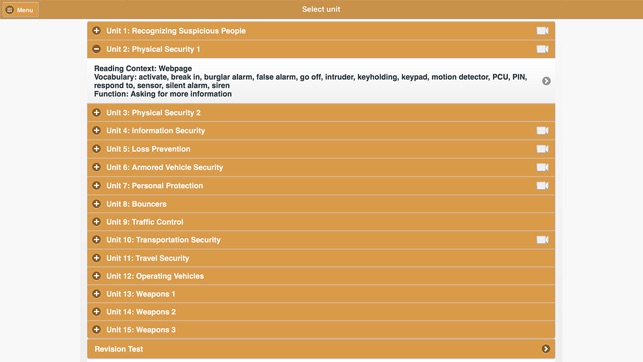The height and width of the screenshot is (362, 643).
Task: Click the Revision Test arrow icon
Action: click(545, 349)
